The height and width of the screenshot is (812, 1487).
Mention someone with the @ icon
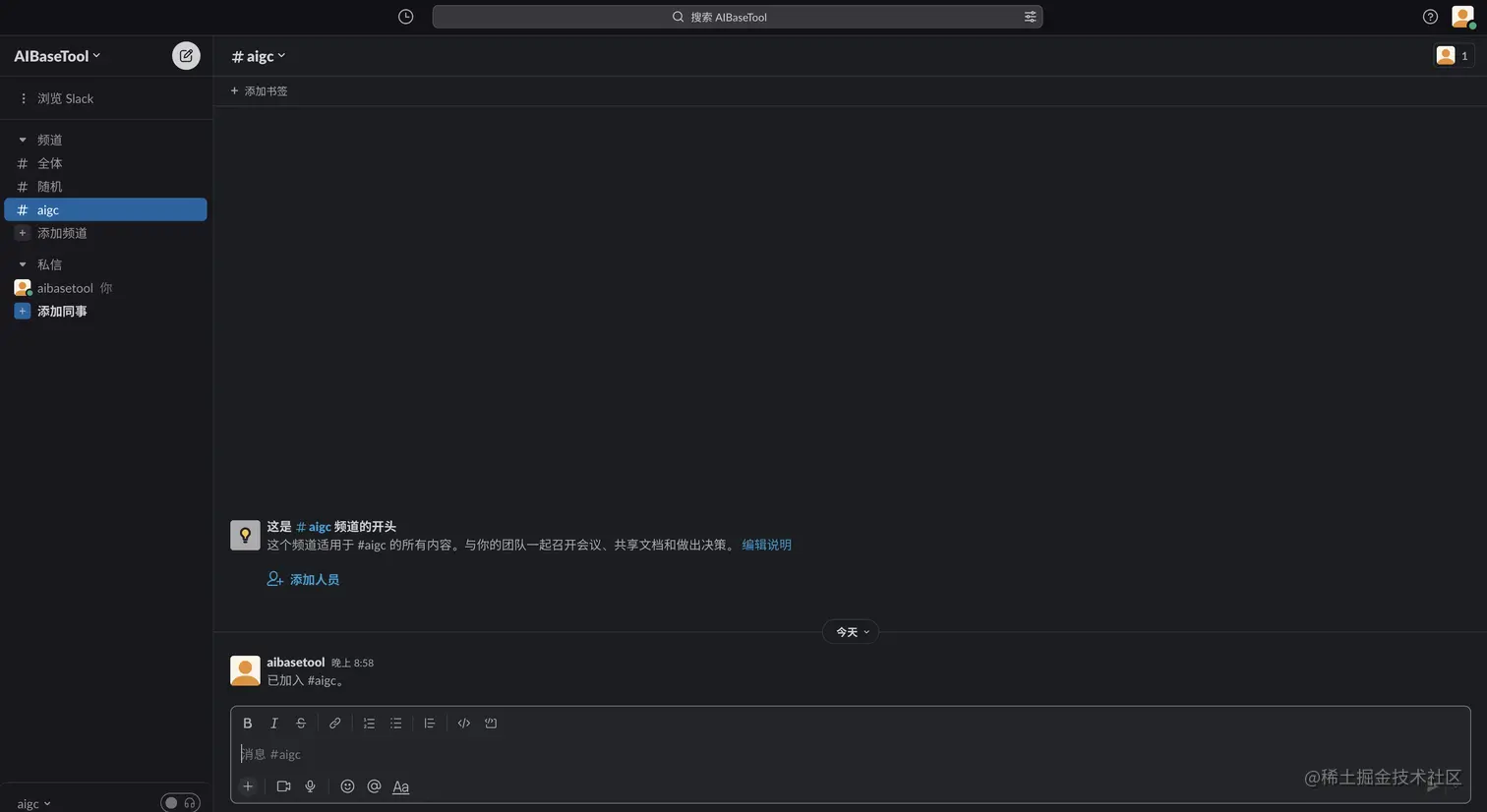click(374, 786)
